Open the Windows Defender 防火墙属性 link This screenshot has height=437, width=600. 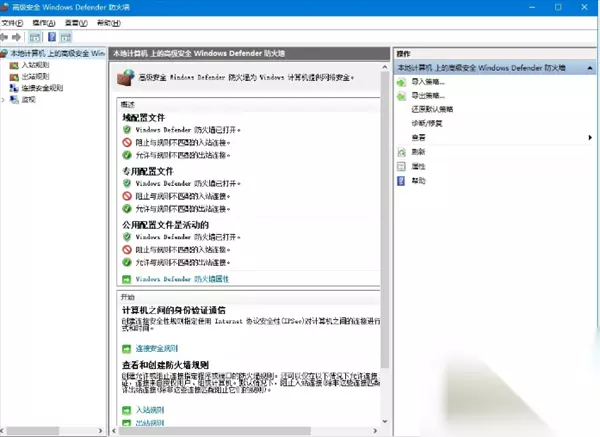point(182,279)
